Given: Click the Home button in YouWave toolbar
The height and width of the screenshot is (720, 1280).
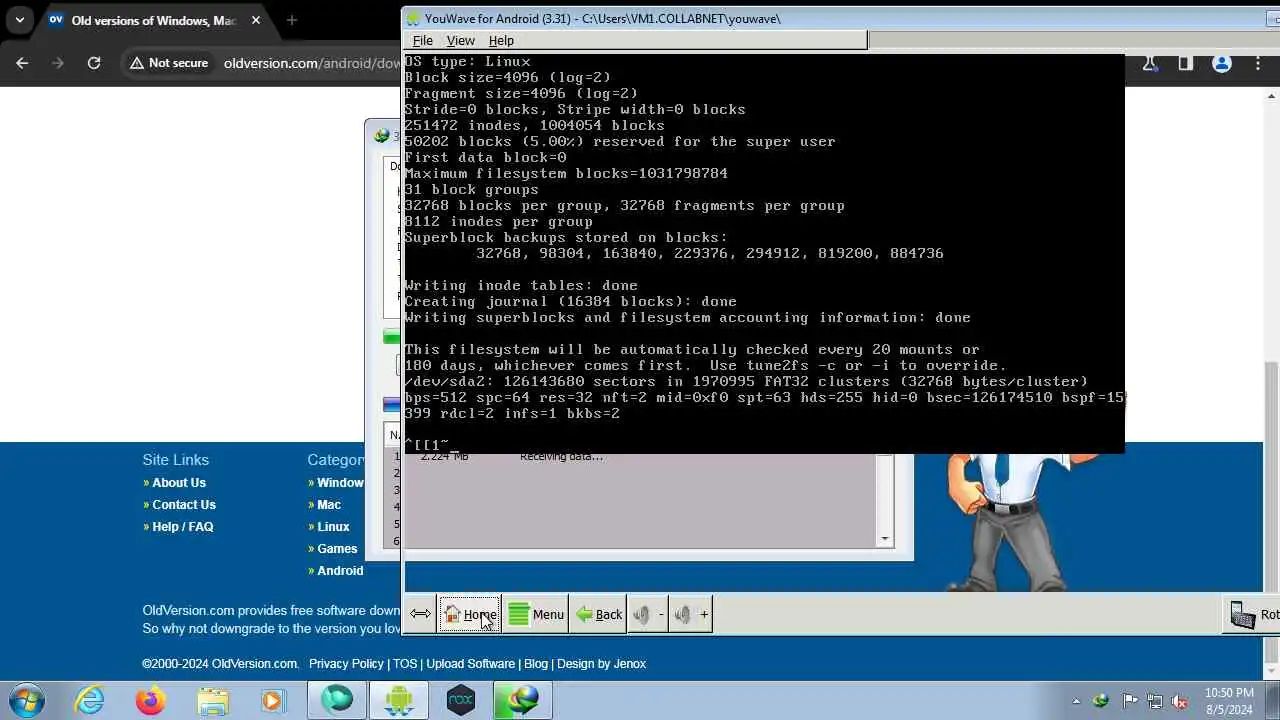Looking at the screenshot, I should coord(469,614).
